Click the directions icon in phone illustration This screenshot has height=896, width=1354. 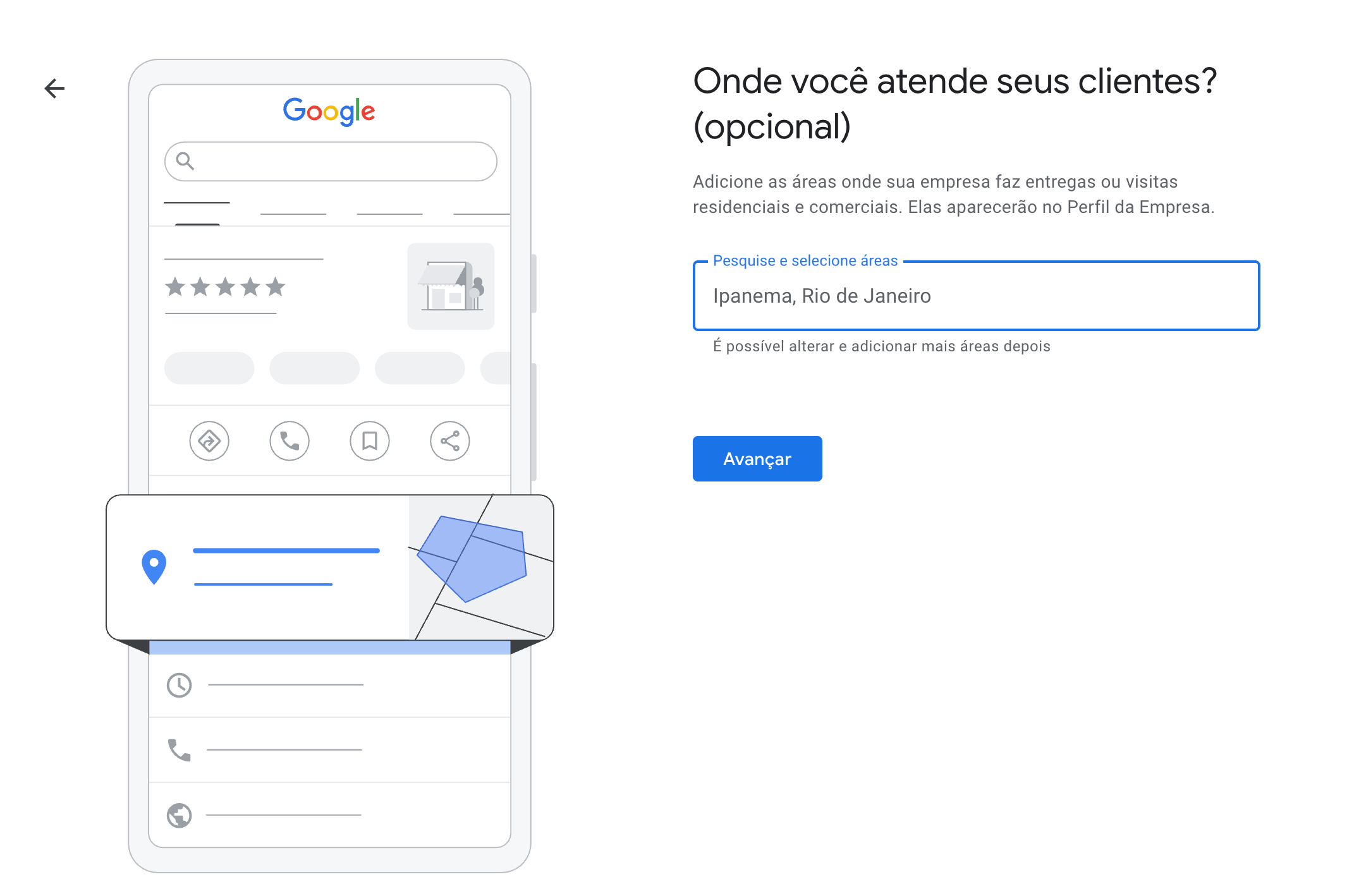pos(209,441)
